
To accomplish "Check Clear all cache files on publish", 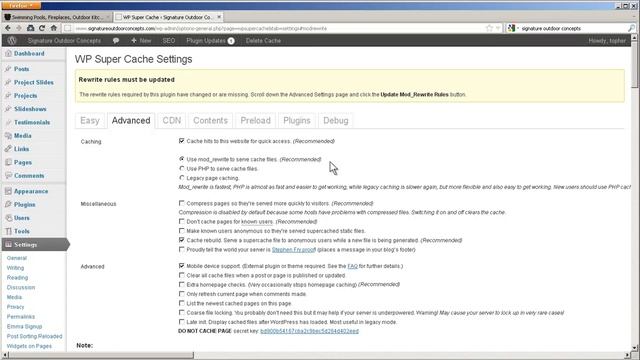I will (x=182, y=275).
